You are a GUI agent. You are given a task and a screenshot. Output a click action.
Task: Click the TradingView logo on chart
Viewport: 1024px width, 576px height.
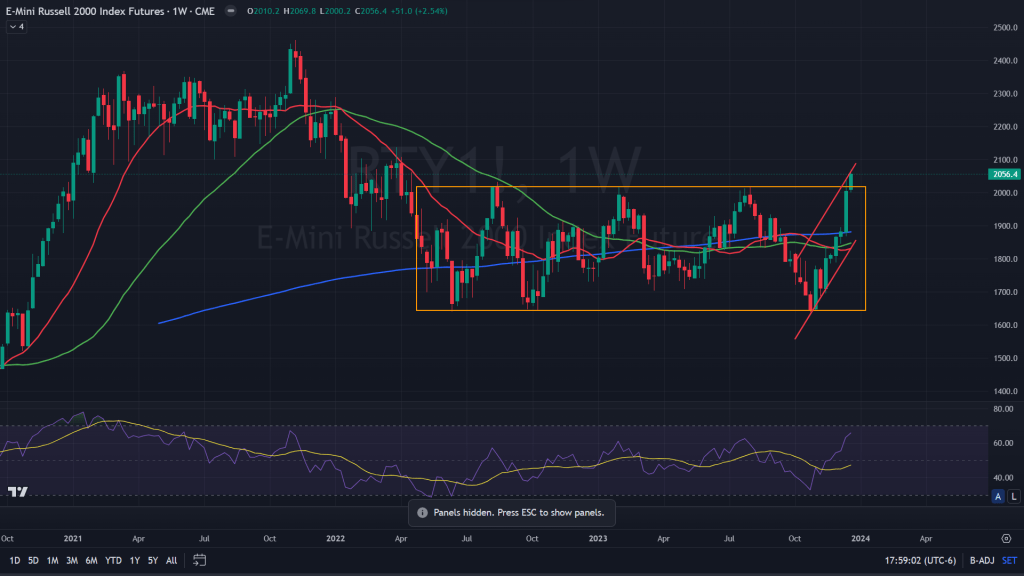point(17,491)
